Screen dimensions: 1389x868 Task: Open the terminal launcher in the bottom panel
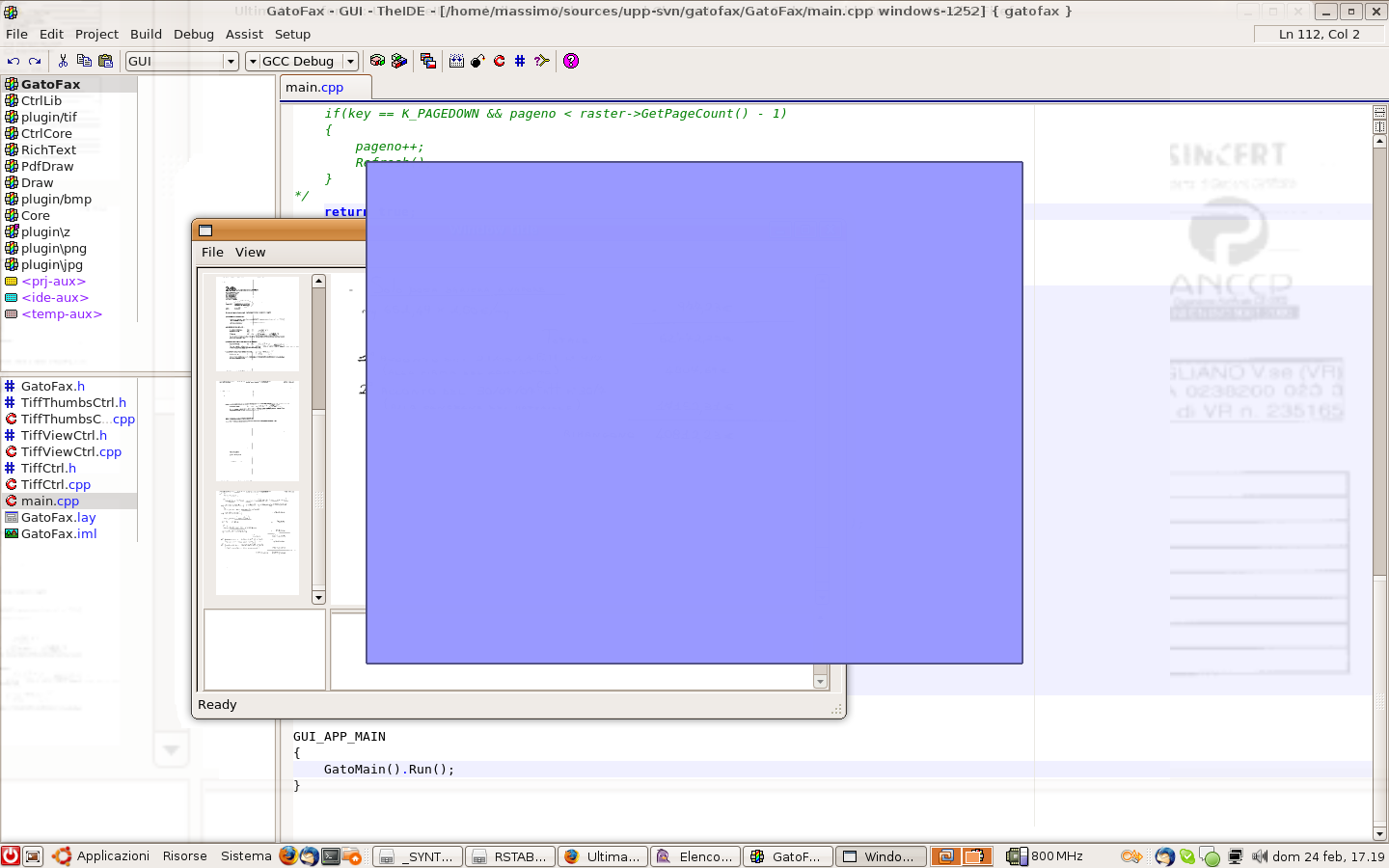tap(331, 855)
